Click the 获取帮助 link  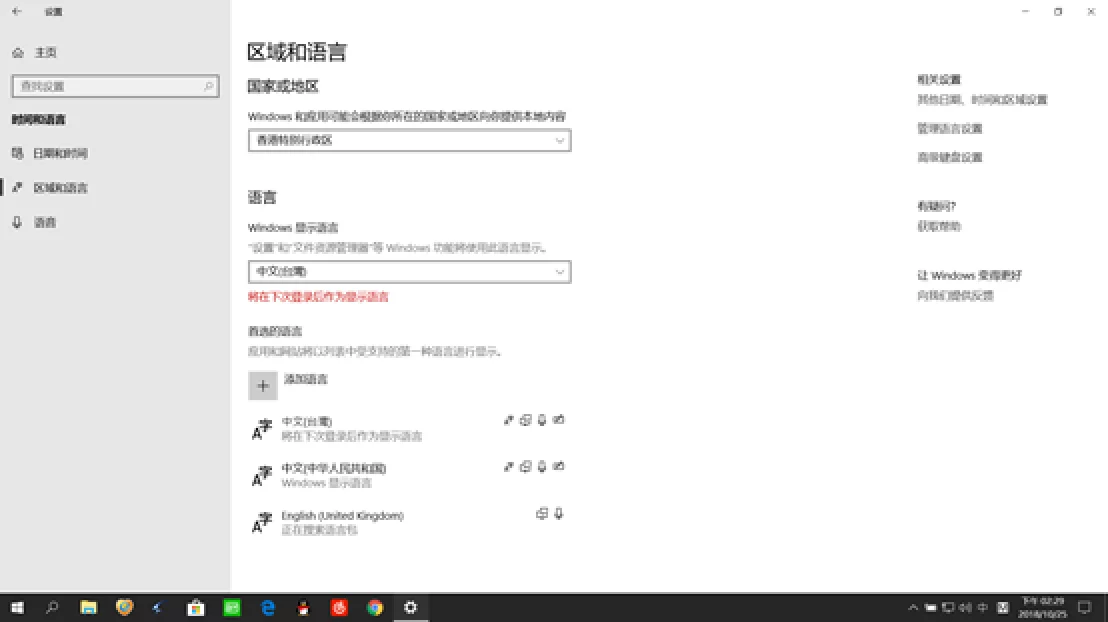pos(939,226)
